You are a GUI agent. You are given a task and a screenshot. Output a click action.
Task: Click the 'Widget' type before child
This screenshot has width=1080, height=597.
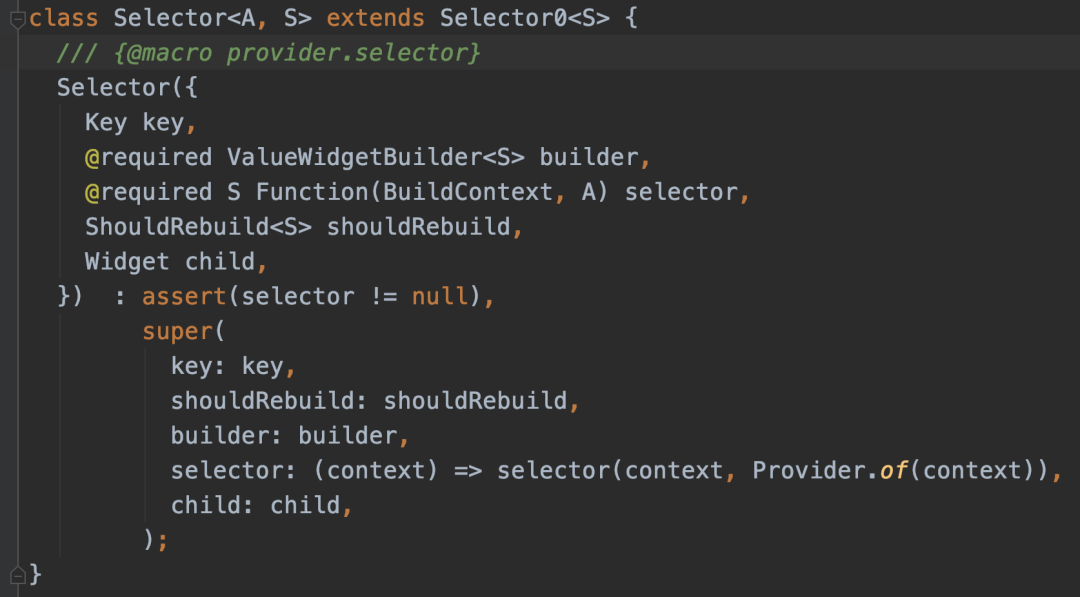(x=127, y=262)
